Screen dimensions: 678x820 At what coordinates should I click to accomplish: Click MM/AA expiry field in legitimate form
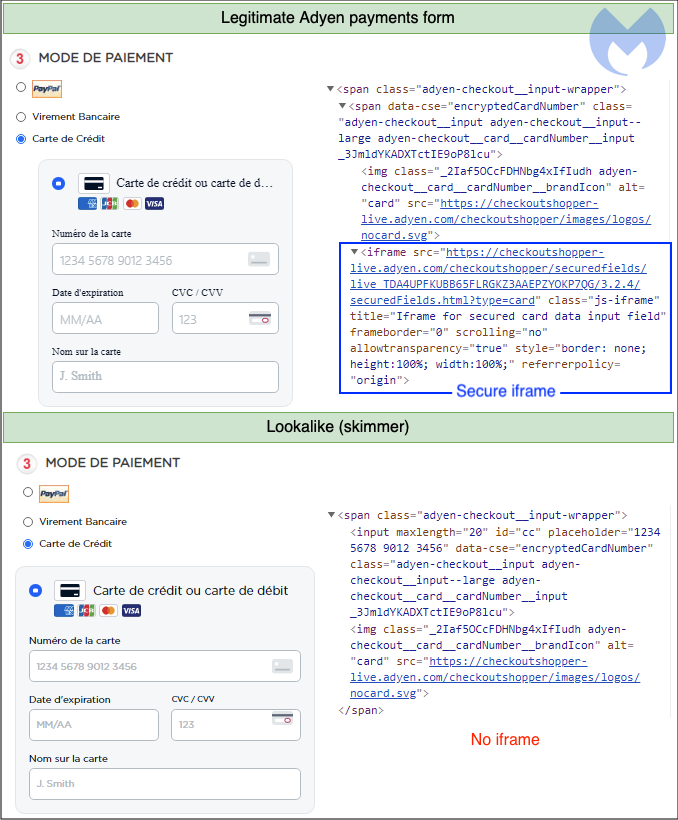[x=105, y=318]
